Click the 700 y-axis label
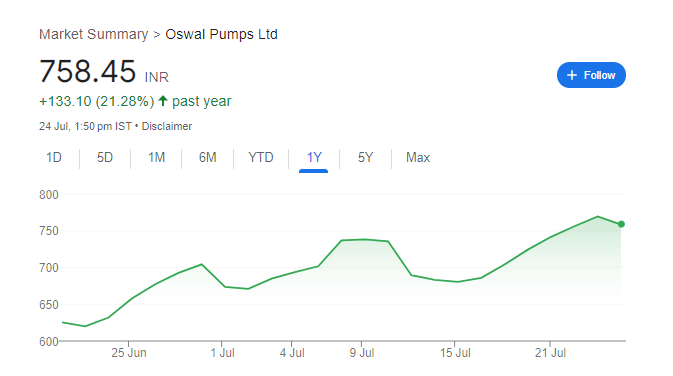The image size is (673, 376). click(x=49, y=268)
